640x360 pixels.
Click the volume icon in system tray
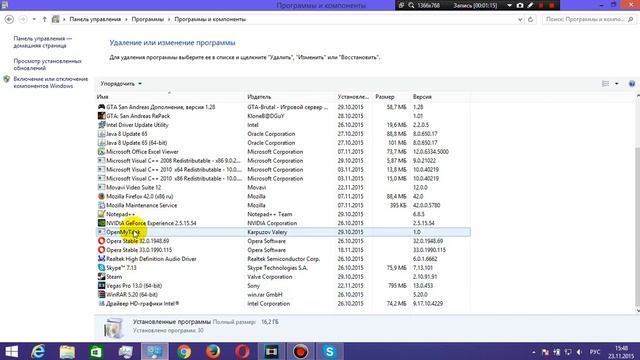(579, 352)
